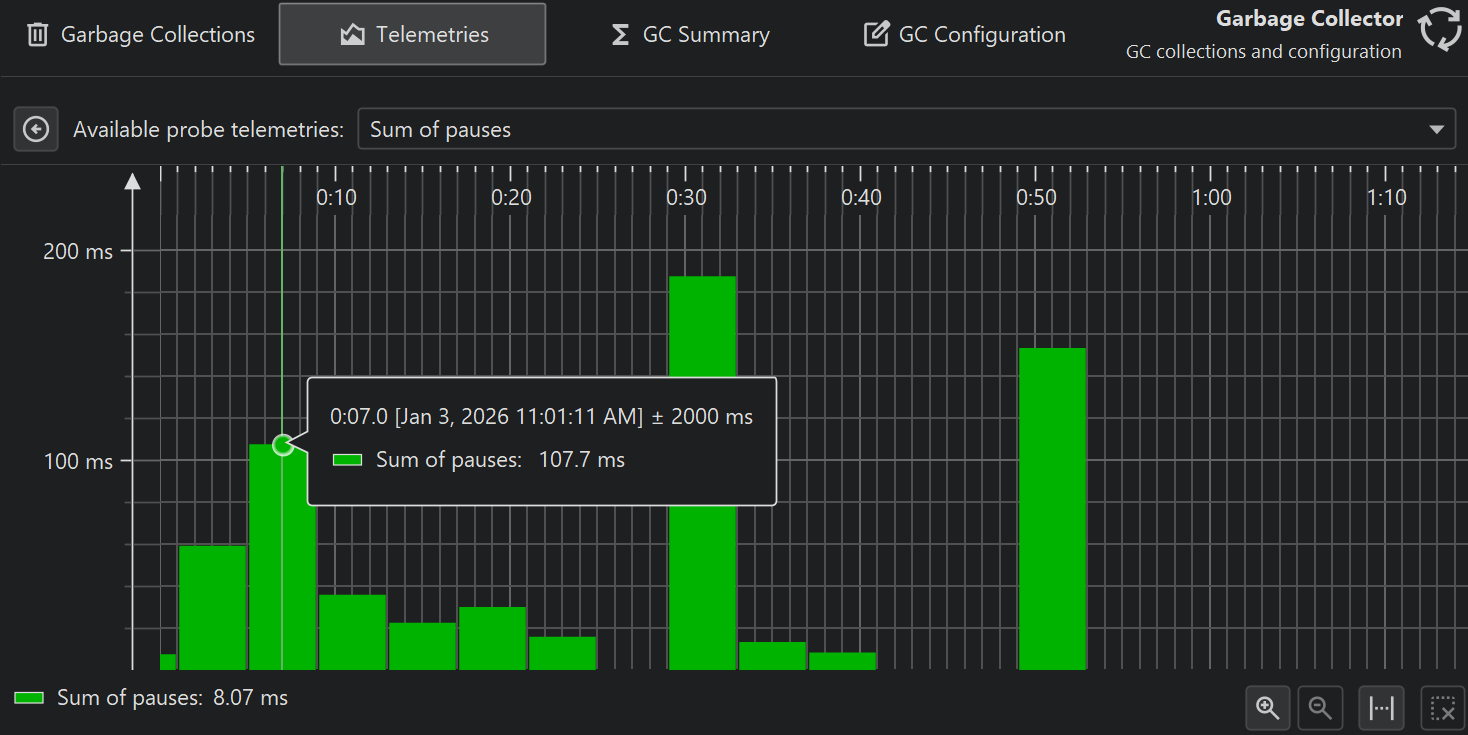
Task: Click the Garbage Collector refresh arrows icon
Action: (1440, 29)
